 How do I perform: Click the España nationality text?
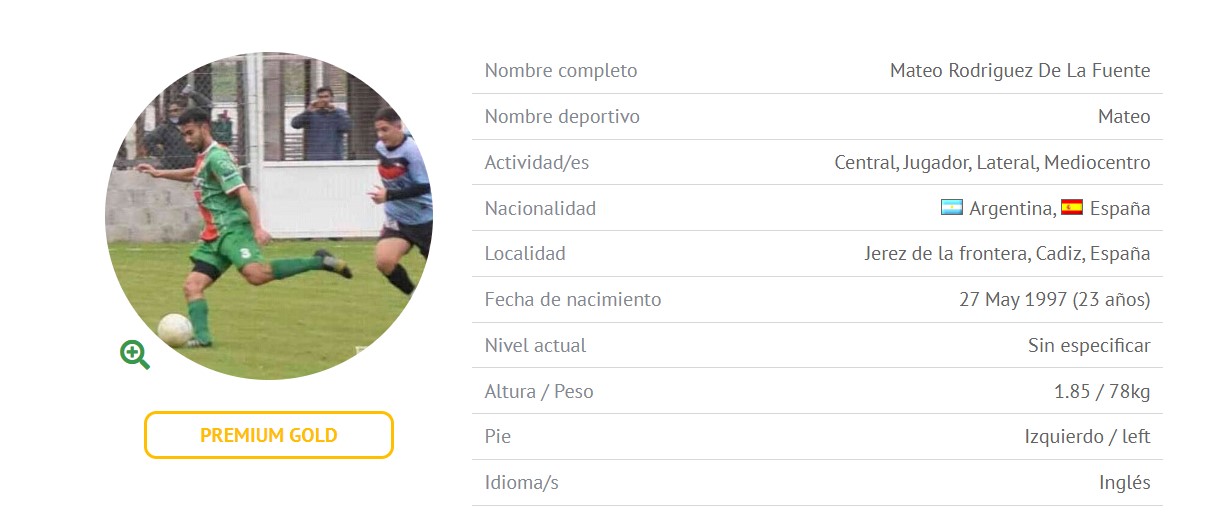coord(1120,208)
